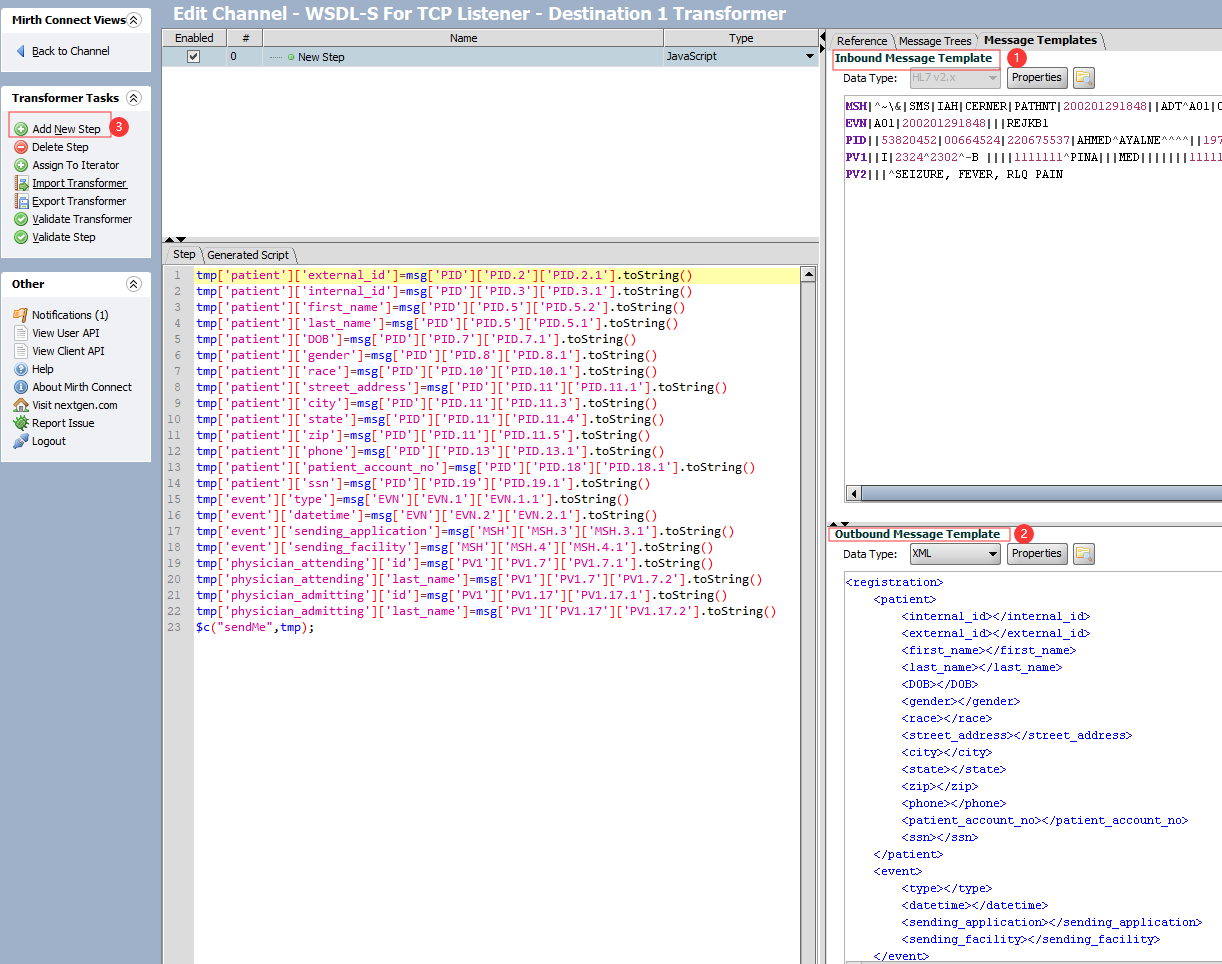This screenshot has height=964, width=1222.
Task: Open the Help link
Action: pos(43,369)
